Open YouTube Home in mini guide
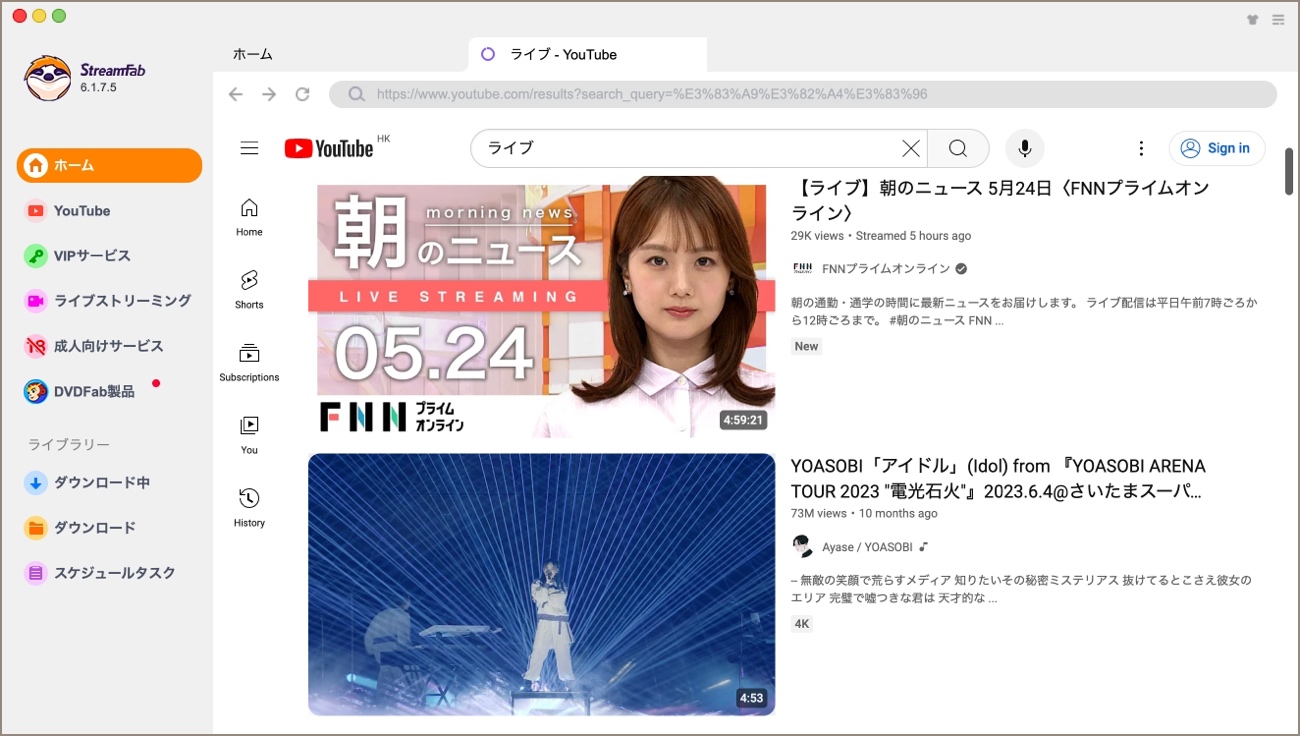 coord(249,217)
